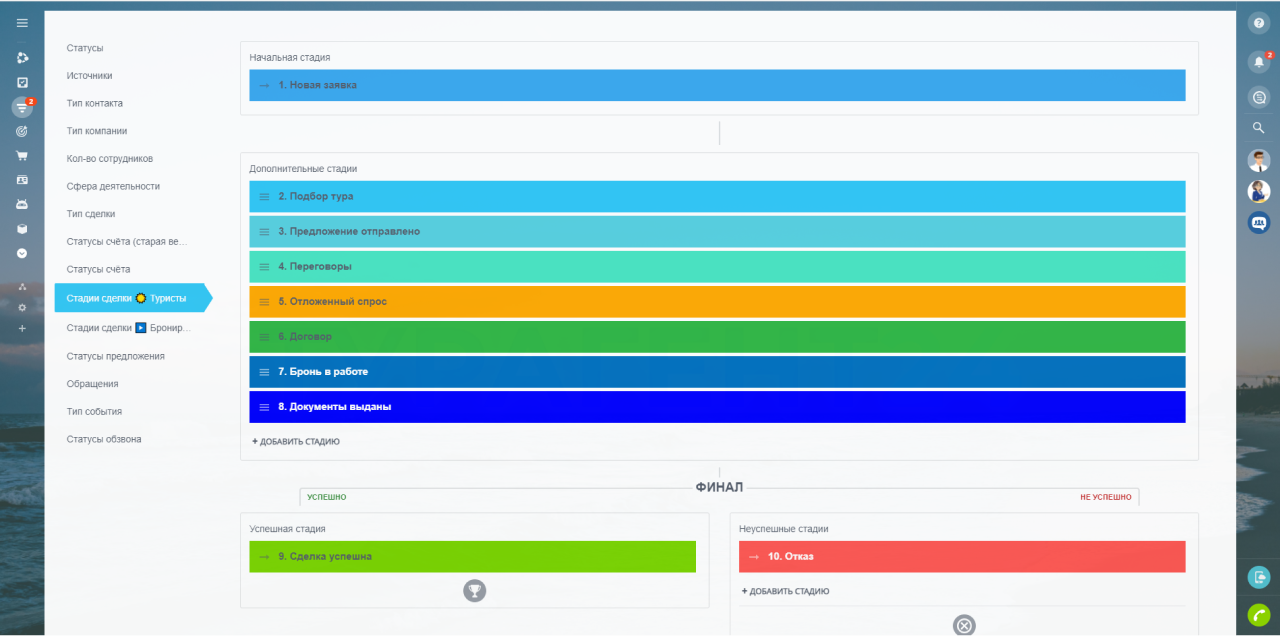Screen dimensions: 1280x636
Task: Click Добавить стадию under additional stages
Action: 296,441
